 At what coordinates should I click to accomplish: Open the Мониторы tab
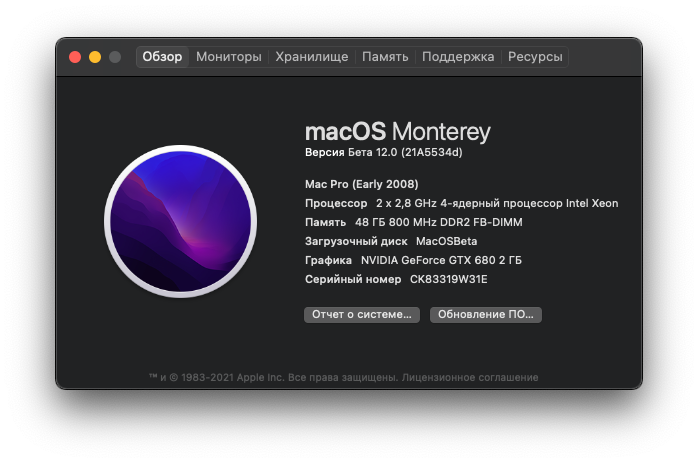[229, 57]
